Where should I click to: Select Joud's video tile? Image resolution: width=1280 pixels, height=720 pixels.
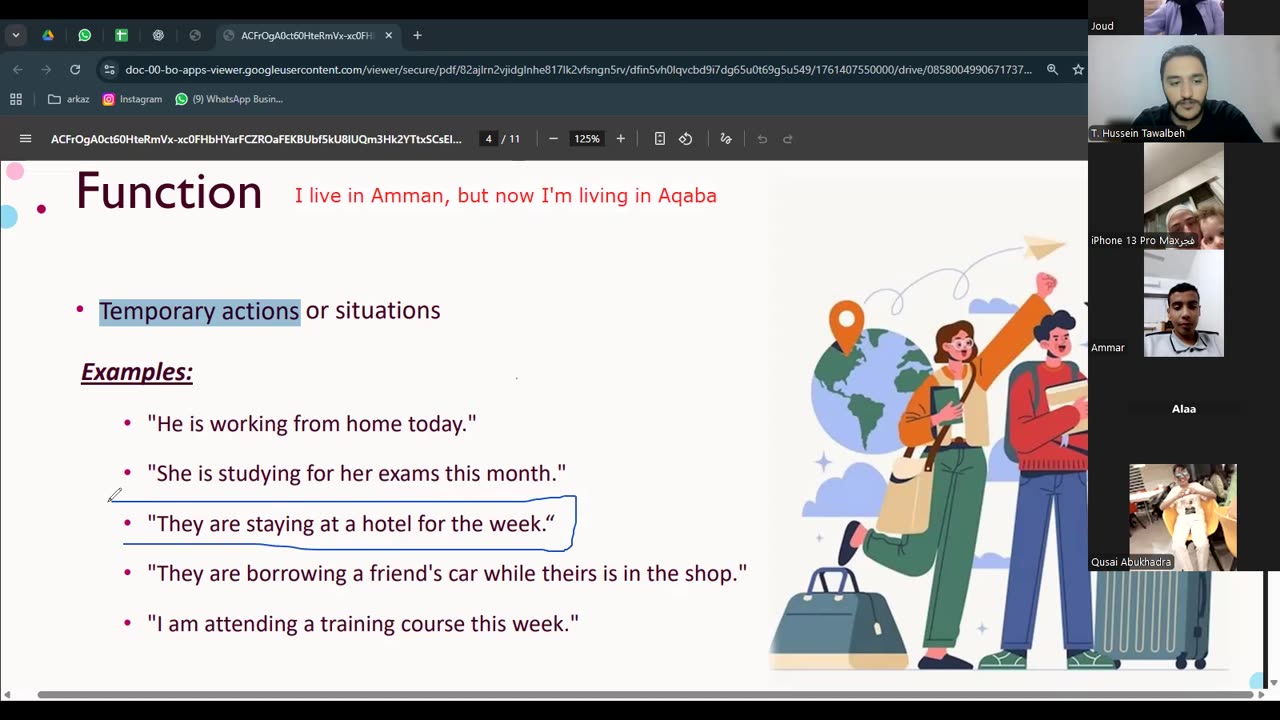click(x=1184, y=17)
